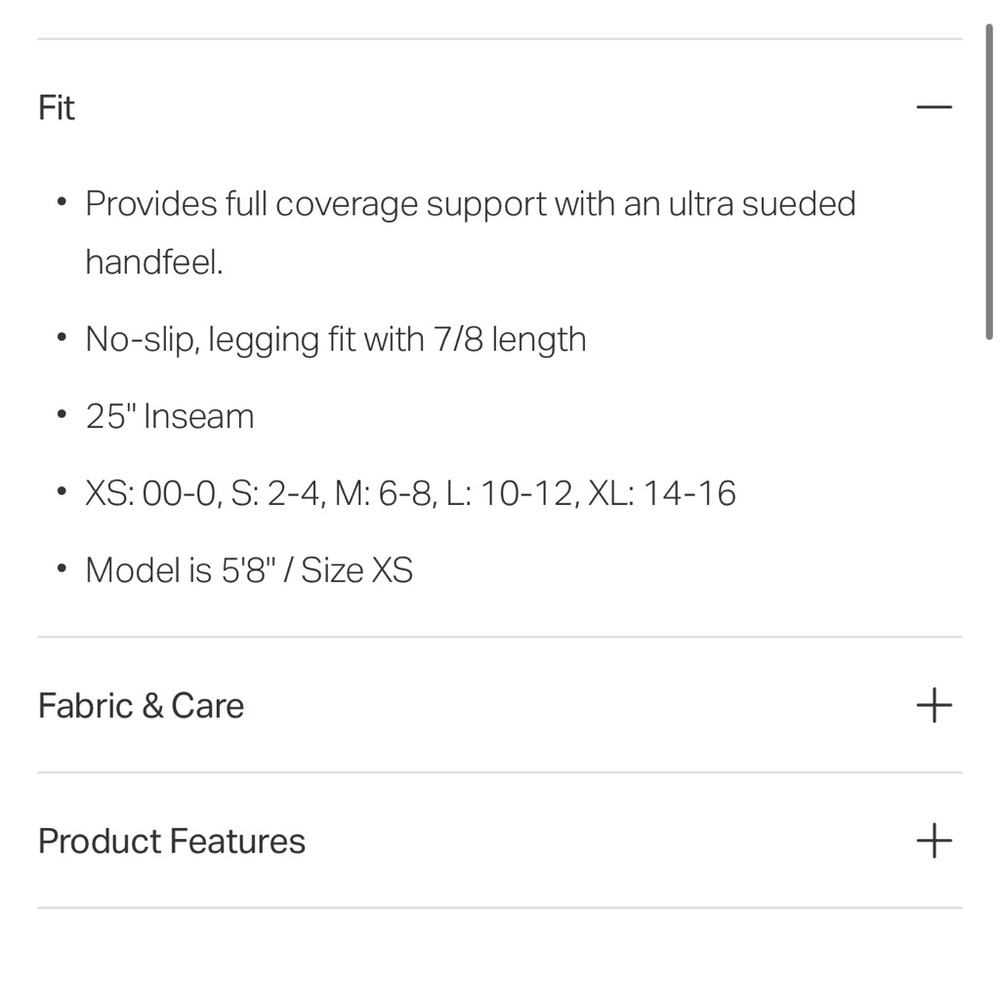1000x1000 pixels.
Task: Click the XS: 00-0 size entry
Action: pyautogui.click(x=150, y=494)
